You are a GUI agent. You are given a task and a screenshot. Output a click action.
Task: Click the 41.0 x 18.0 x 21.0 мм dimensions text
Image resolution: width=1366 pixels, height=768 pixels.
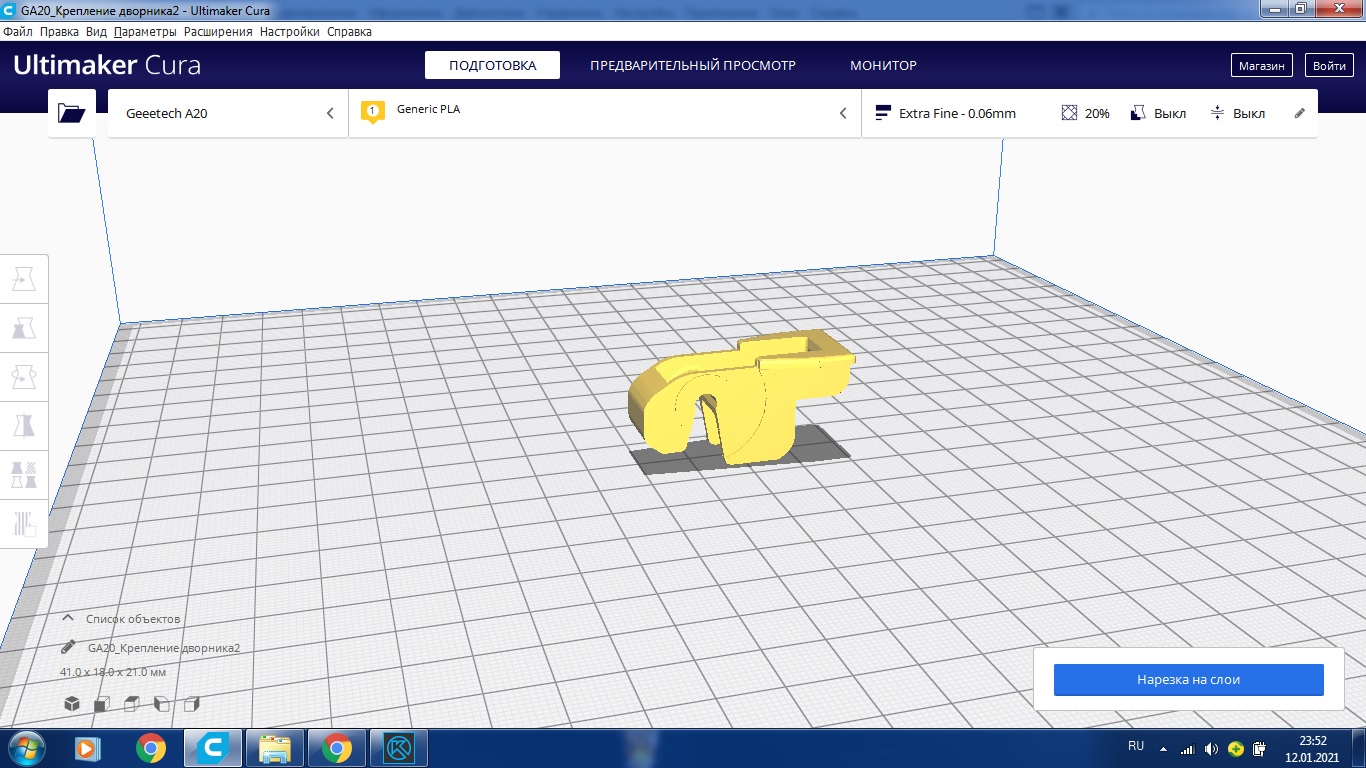pyautogui.click(x=113, y=672)
